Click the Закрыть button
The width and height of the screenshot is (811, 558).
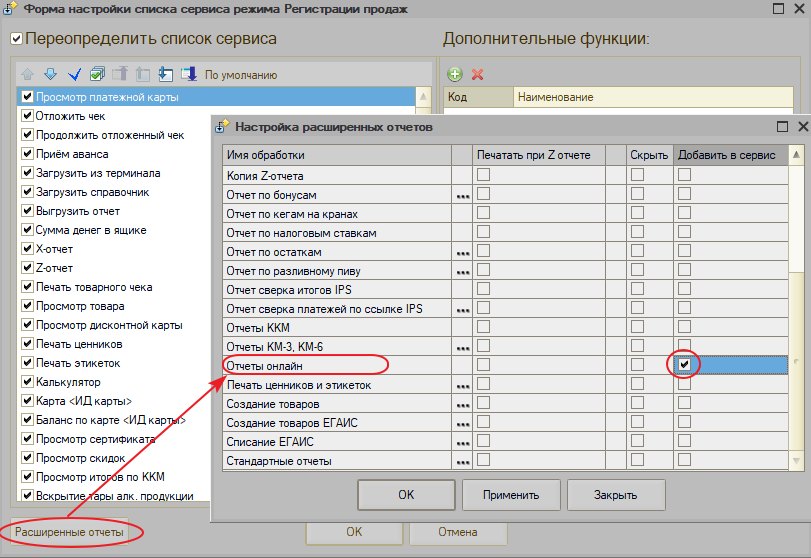(615, 495)
